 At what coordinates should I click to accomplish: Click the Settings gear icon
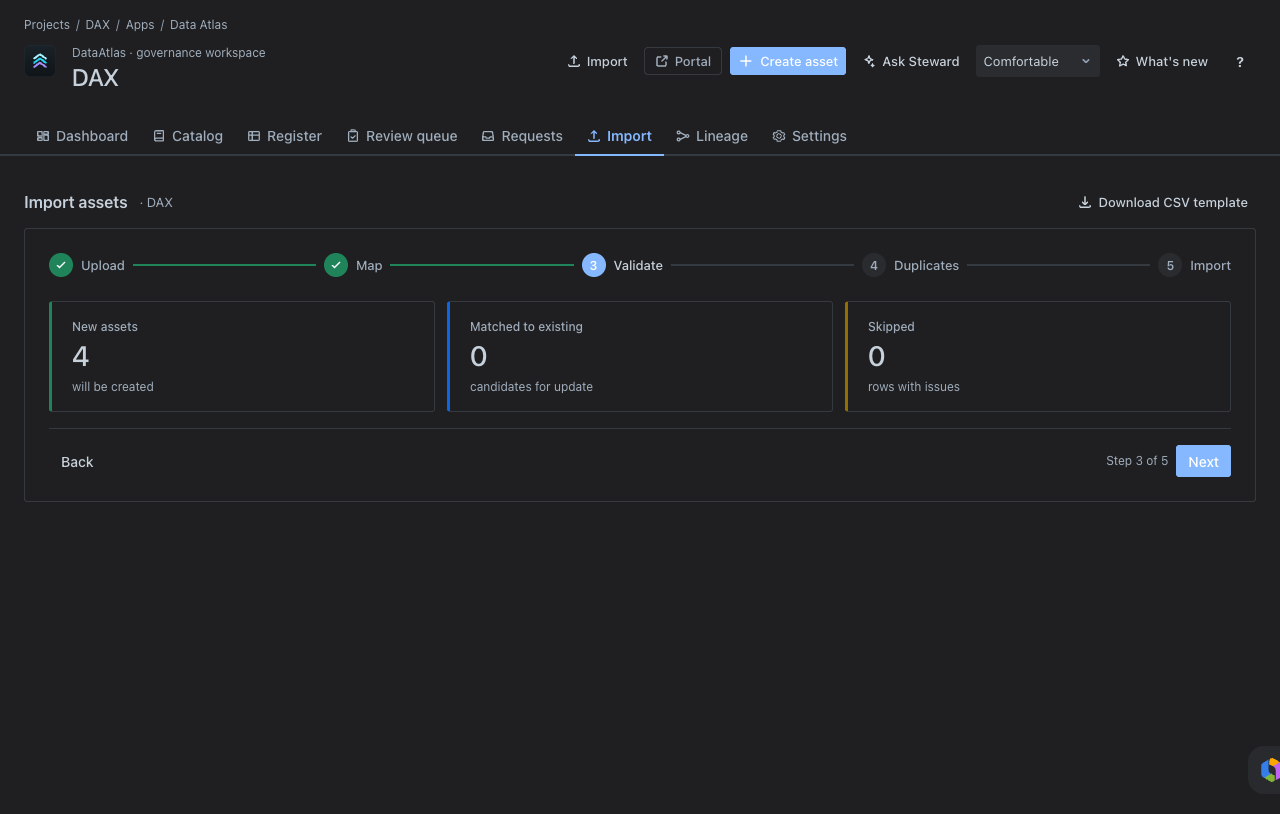[779, 136]
